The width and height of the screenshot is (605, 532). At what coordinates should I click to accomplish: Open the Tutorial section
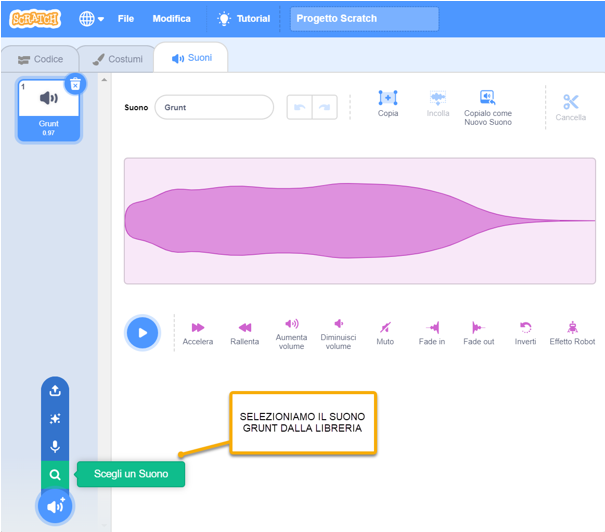243,19
